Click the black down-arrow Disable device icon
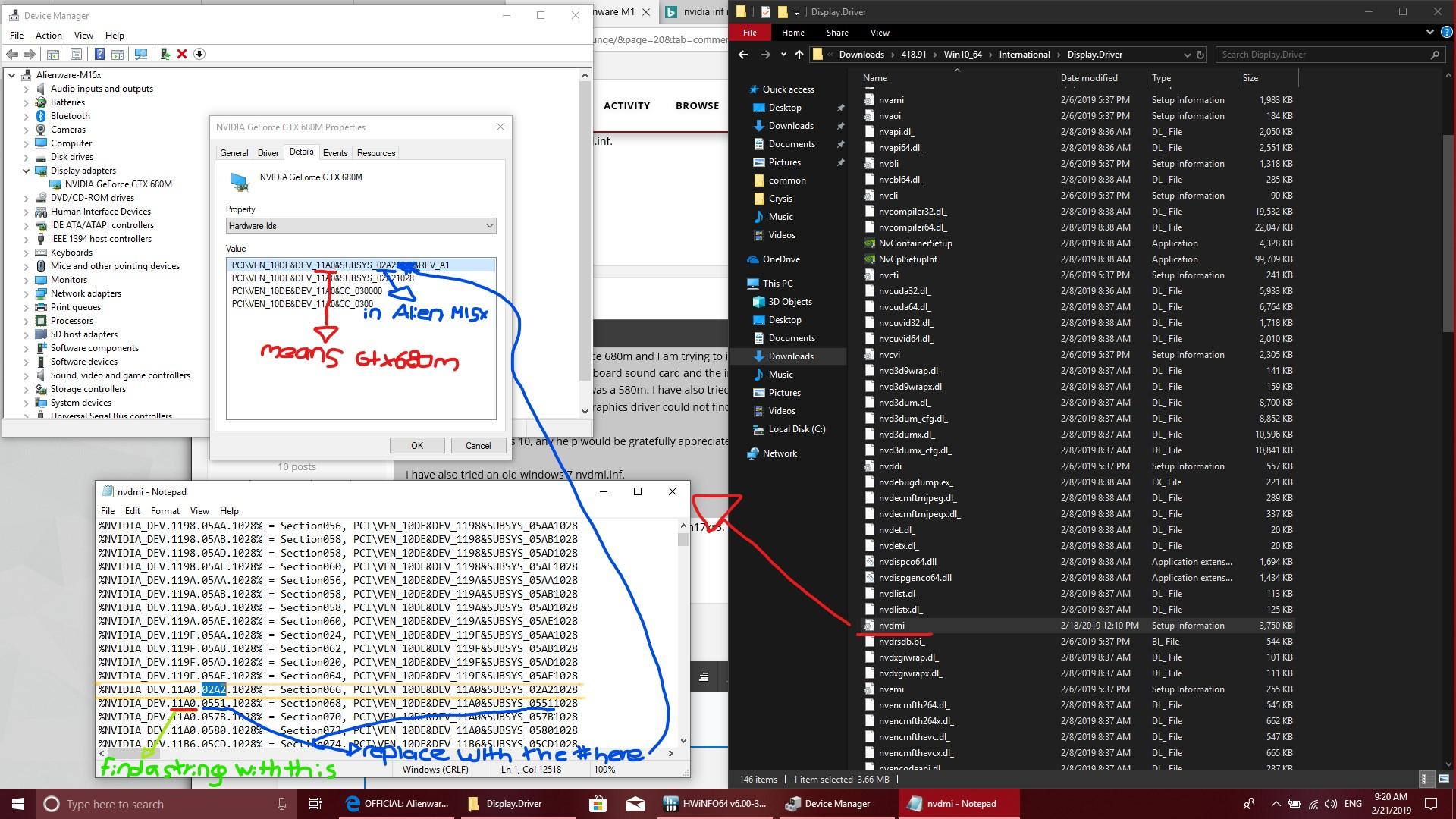Viewport: 1456px width, 819px height. tap(199, 54)
